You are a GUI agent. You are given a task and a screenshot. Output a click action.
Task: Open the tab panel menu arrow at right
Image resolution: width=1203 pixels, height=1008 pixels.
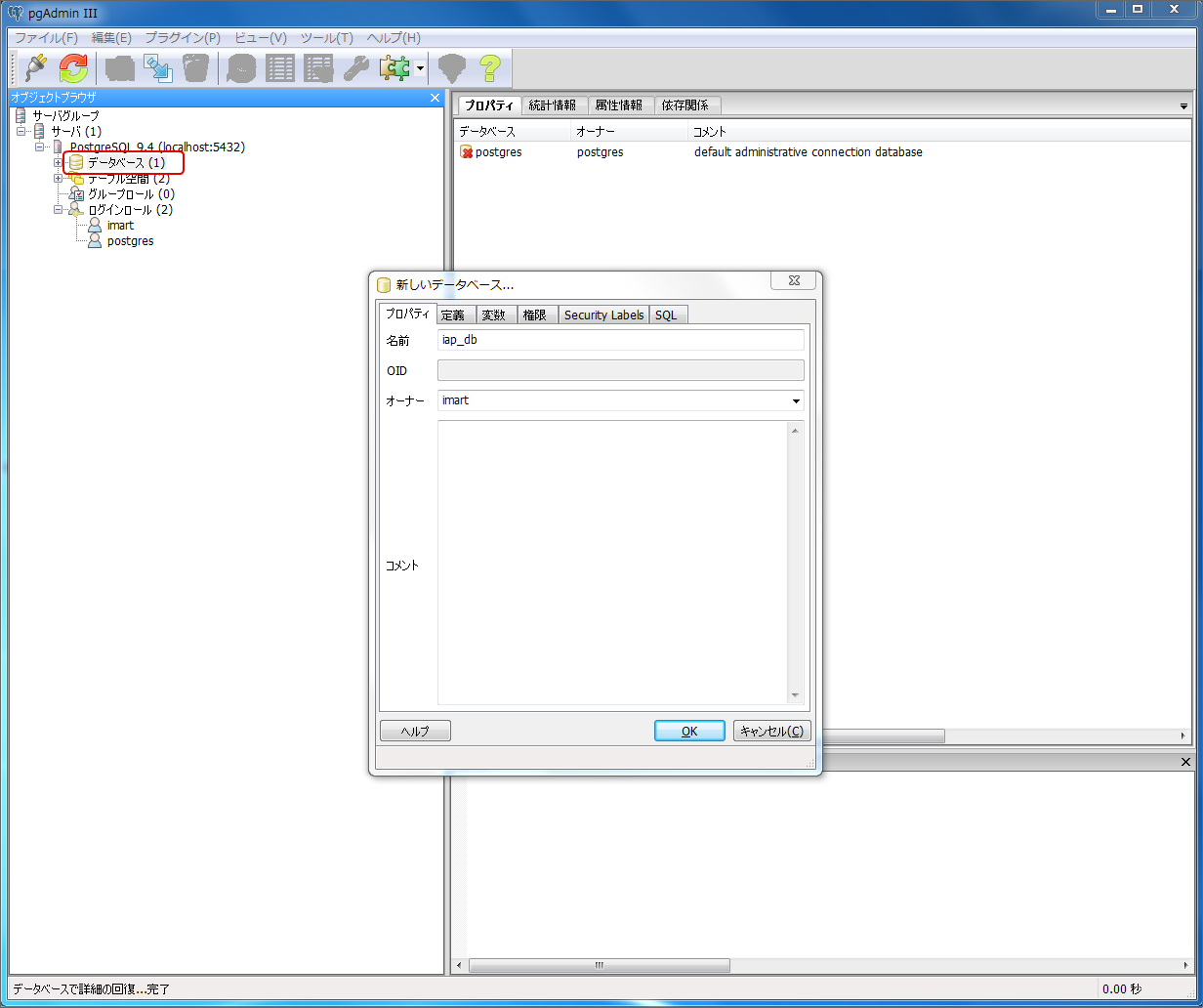point(1183,105)
